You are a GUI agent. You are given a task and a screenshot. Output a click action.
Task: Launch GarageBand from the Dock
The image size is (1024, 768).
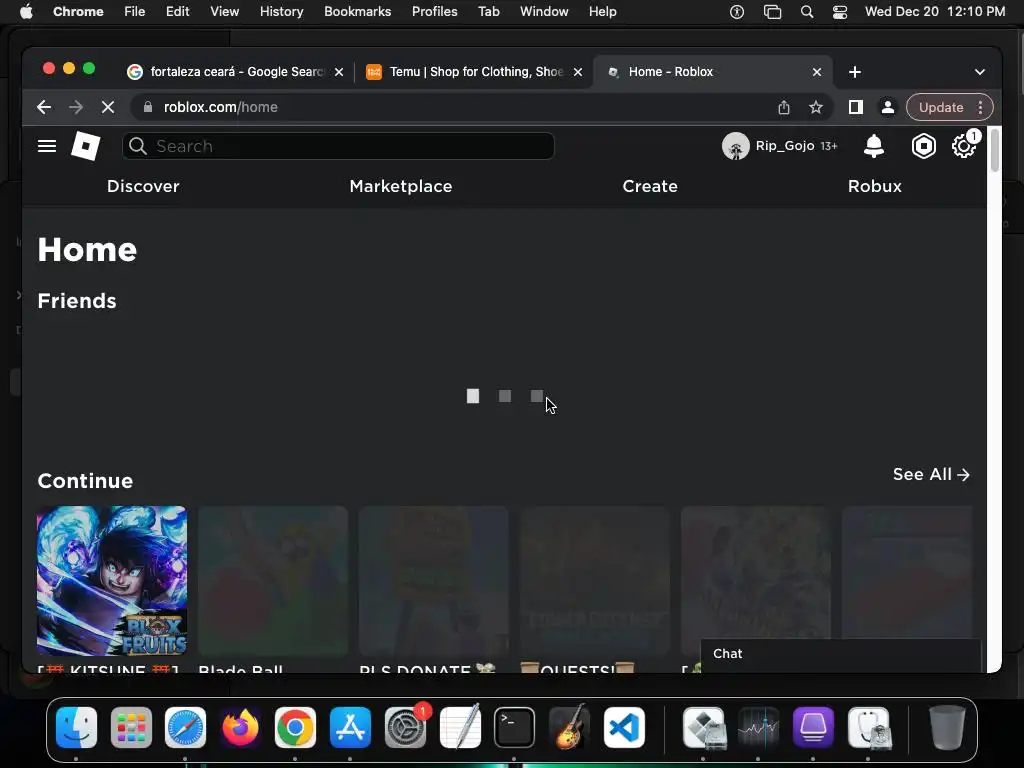(x=569, y=728)
